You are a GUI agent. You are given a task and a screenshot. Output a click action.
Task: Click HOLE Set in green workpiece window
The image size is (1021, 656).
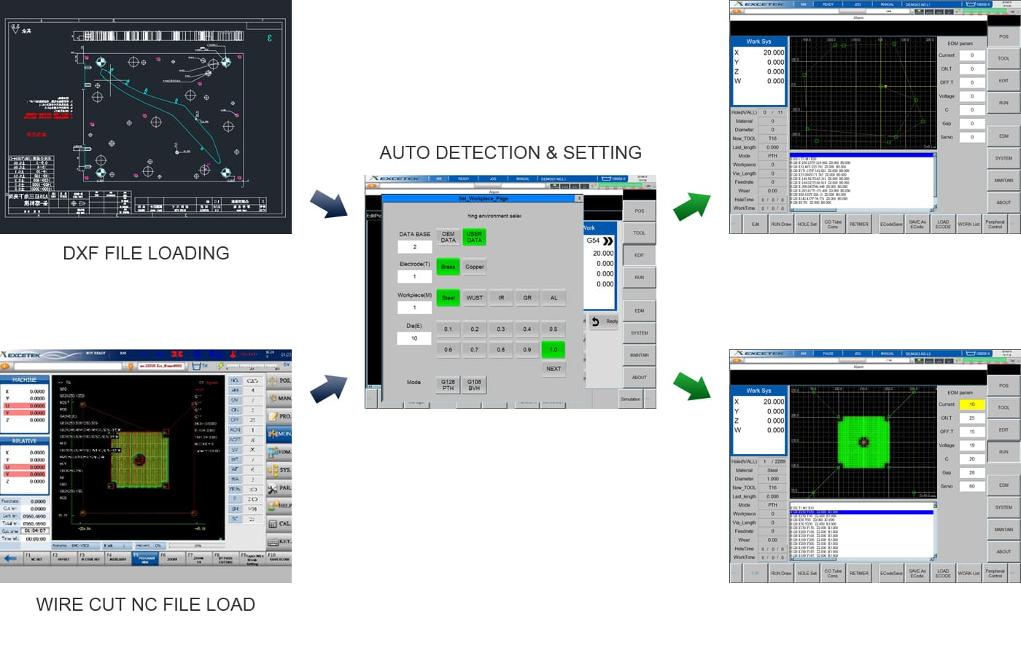click(x=807, y=573)
